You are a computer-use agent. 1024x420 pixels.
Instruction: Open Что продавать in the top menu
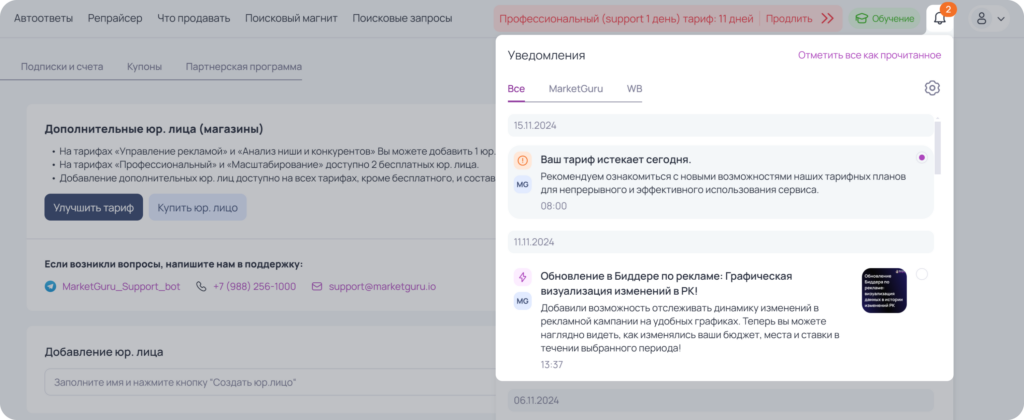[x=193, y=18]
